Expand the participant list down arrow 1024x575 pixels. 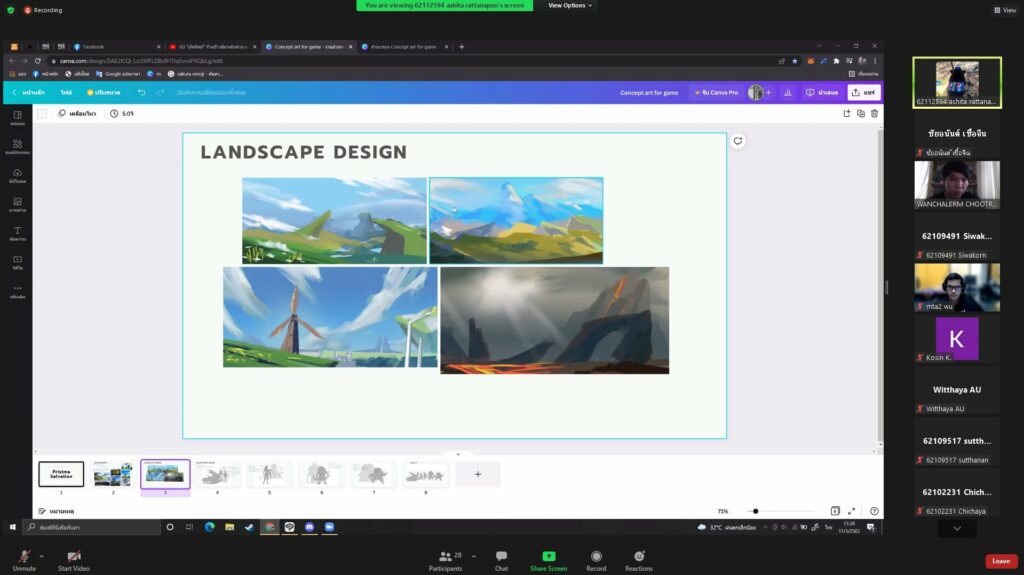[x=957, y=528]
